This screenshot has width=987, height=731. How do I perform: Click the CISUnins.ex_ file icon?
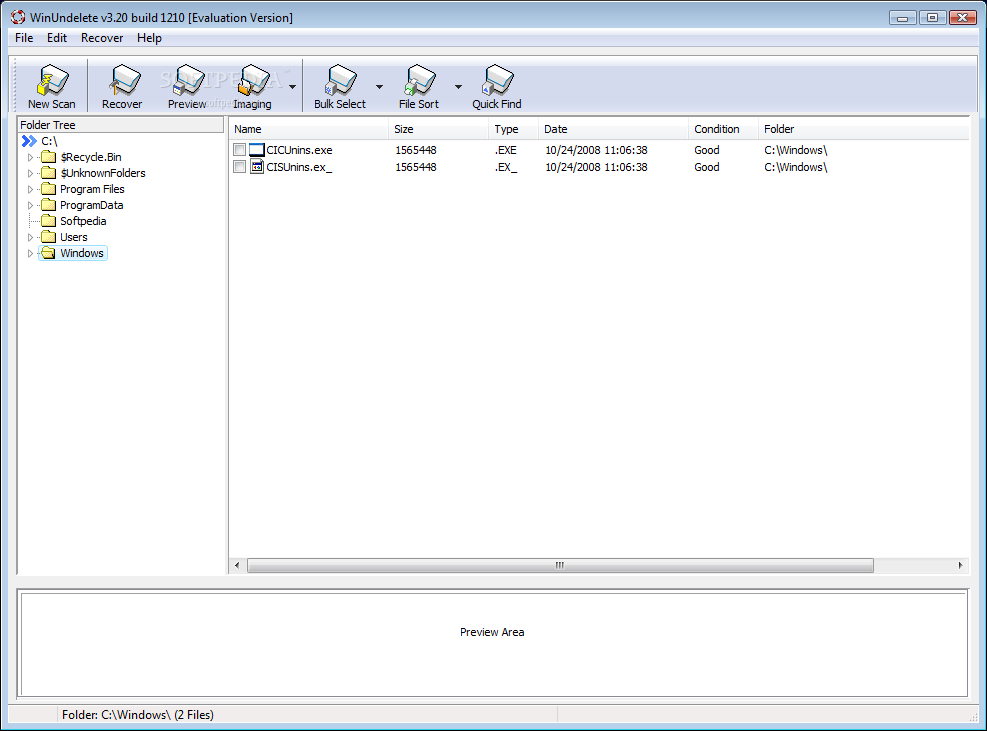click(x=257, y=167)
